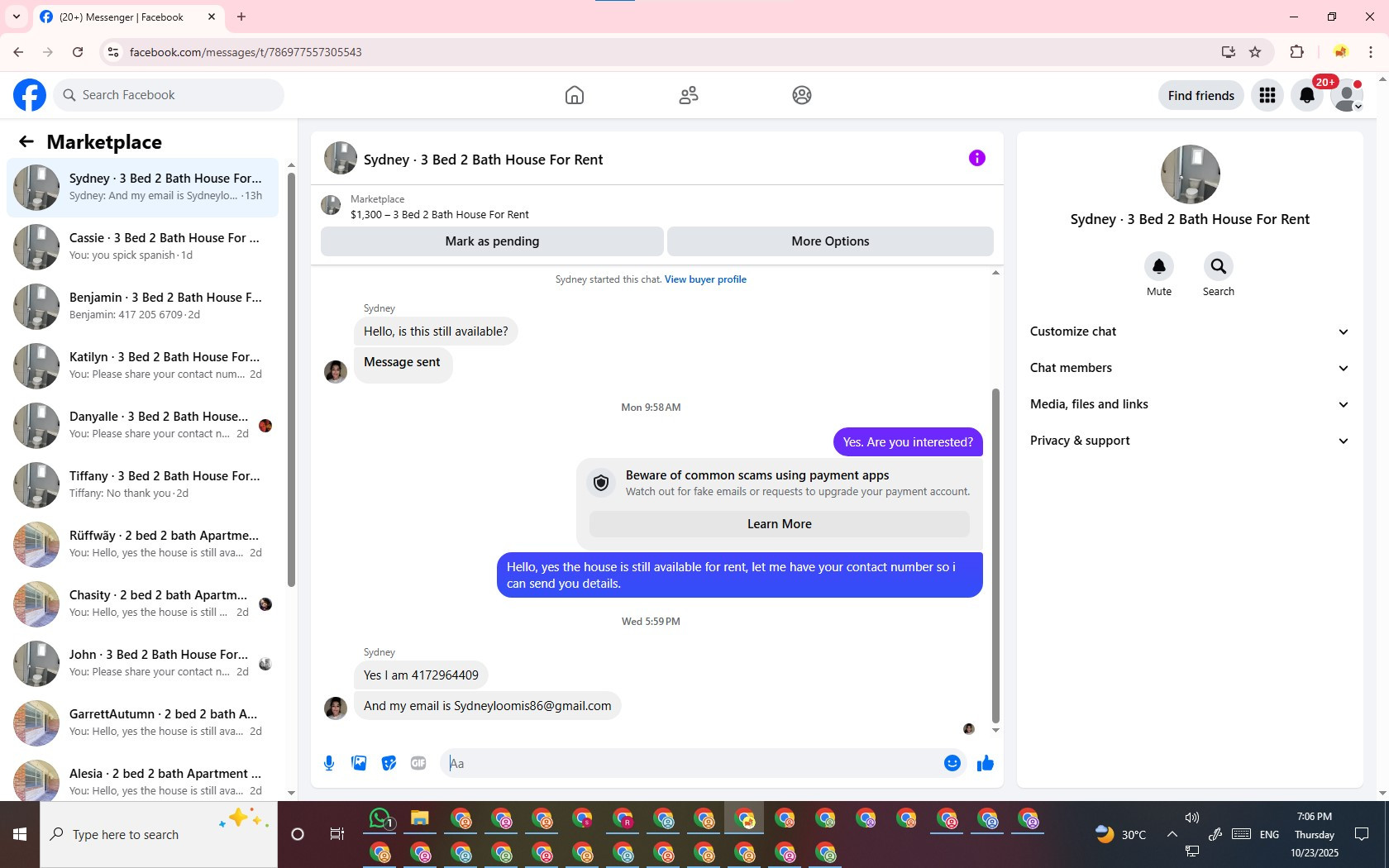Select the Sydney conversation in the list
Image resolution: width=1389 pixels, height=868 pixels.
coord(142,188)
